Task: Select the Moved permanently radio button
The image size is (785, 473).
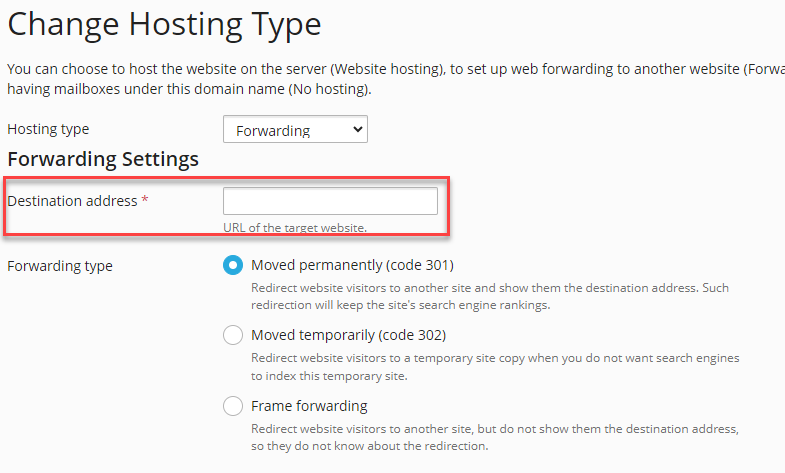Action: click(233, 265)
